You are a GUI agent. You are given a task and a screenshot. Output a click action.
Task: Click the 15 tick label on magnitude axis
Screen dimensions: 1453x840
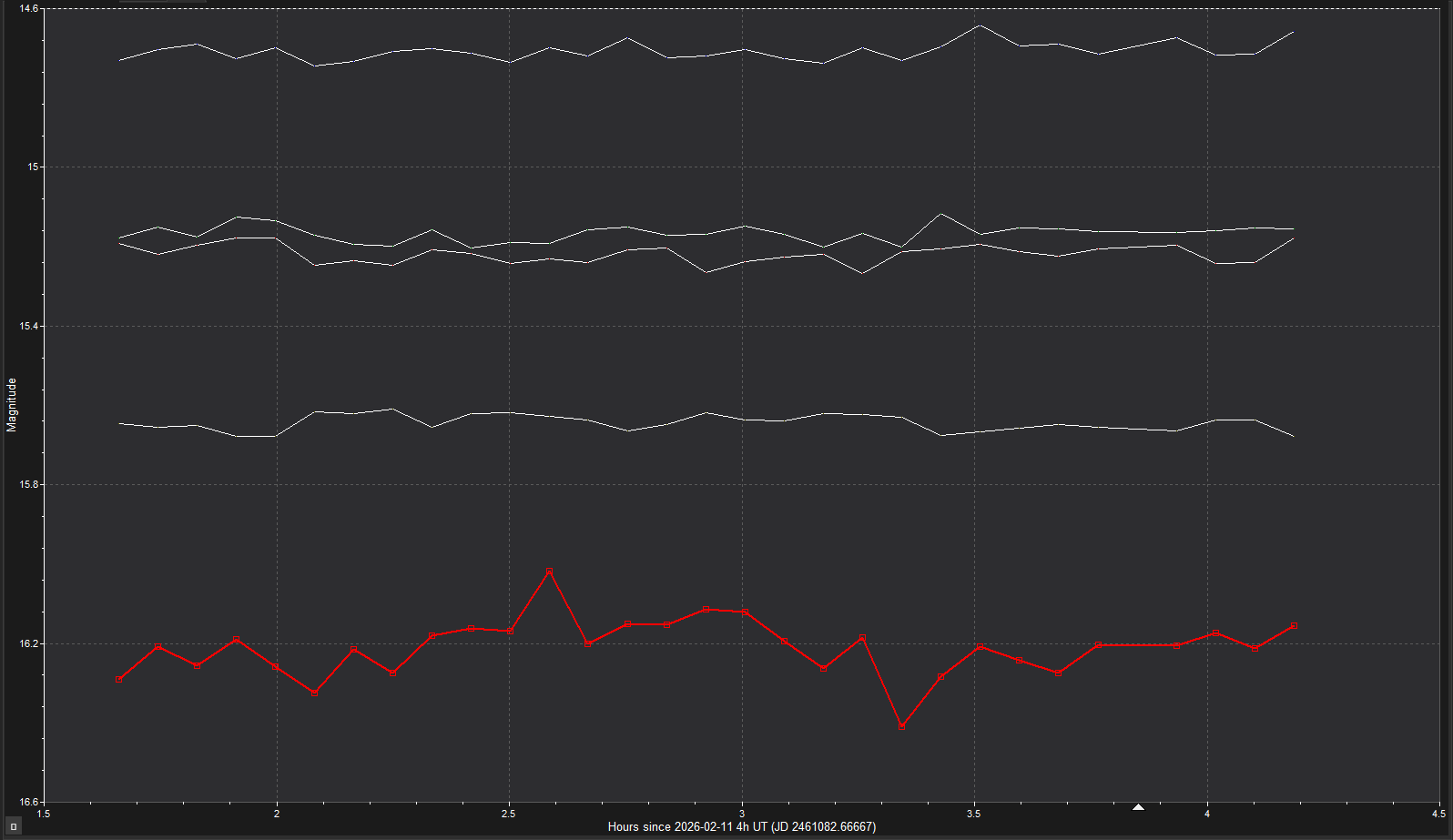[x=35, y=167]
